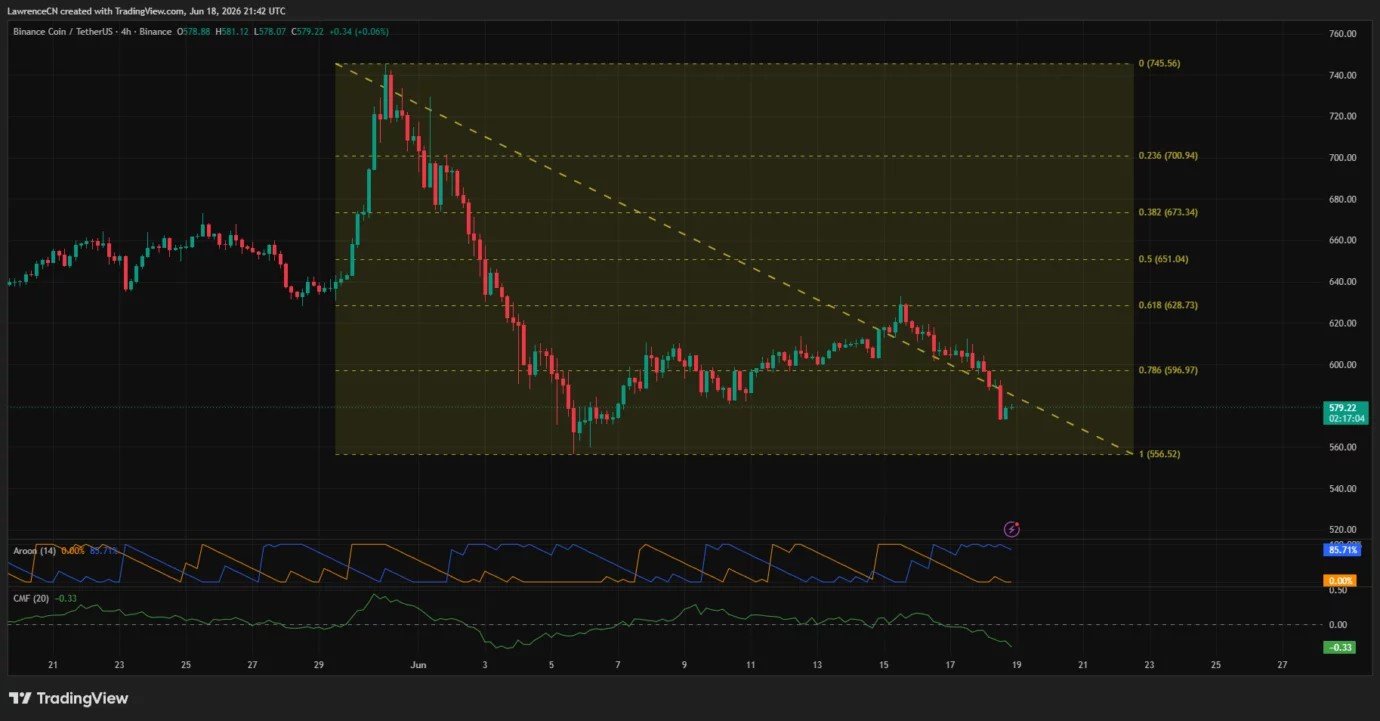
Task: Click the 13 date on time axis
Action: (817, 665)
